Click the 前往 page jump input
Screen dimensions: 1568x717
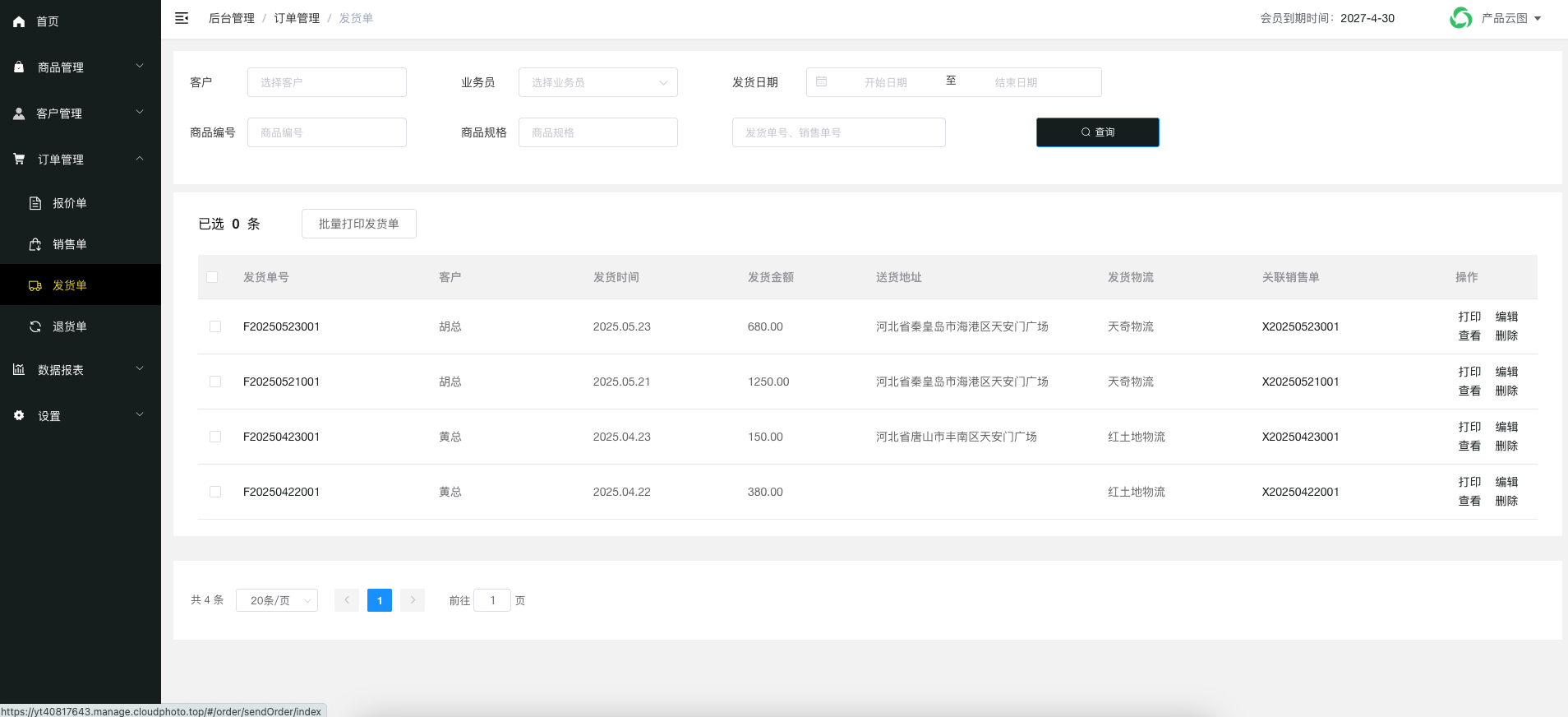tap(492, 600)
